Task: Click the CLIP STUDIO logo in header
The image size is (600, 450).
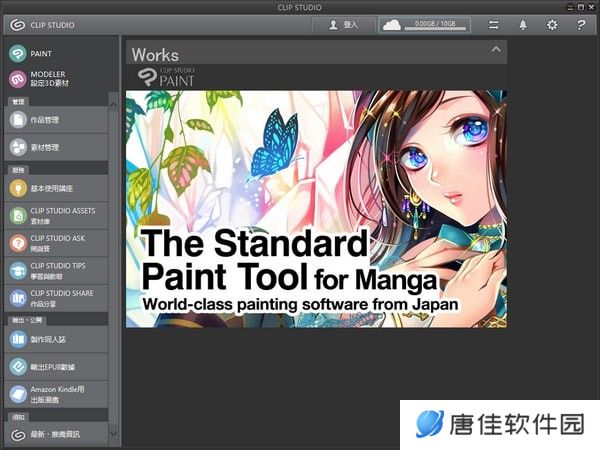Action: click(42, 25)
